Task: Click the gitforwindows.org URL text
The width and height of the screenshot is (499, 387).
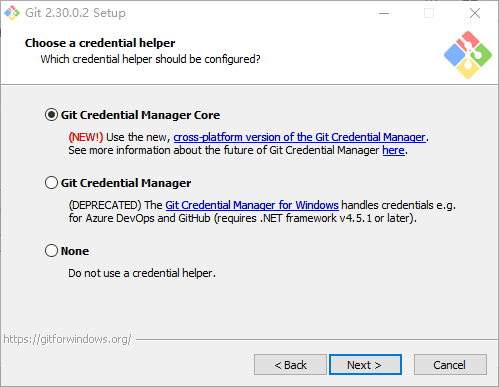Action: [68, 339]
